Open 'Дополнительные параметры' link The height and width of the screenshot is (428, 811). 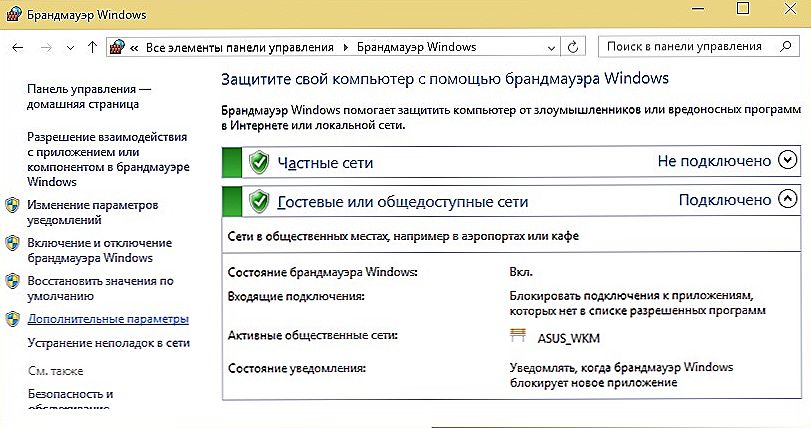tap(108, 319)
